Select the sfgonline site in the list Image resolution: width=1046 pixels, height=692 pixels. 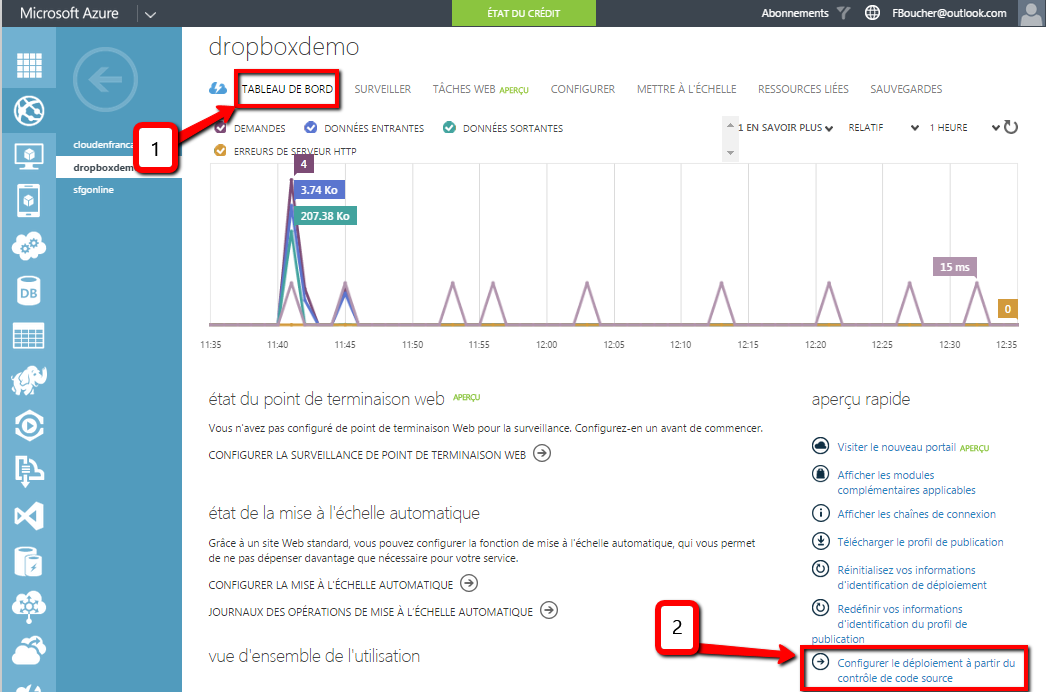tap(93, 190)
